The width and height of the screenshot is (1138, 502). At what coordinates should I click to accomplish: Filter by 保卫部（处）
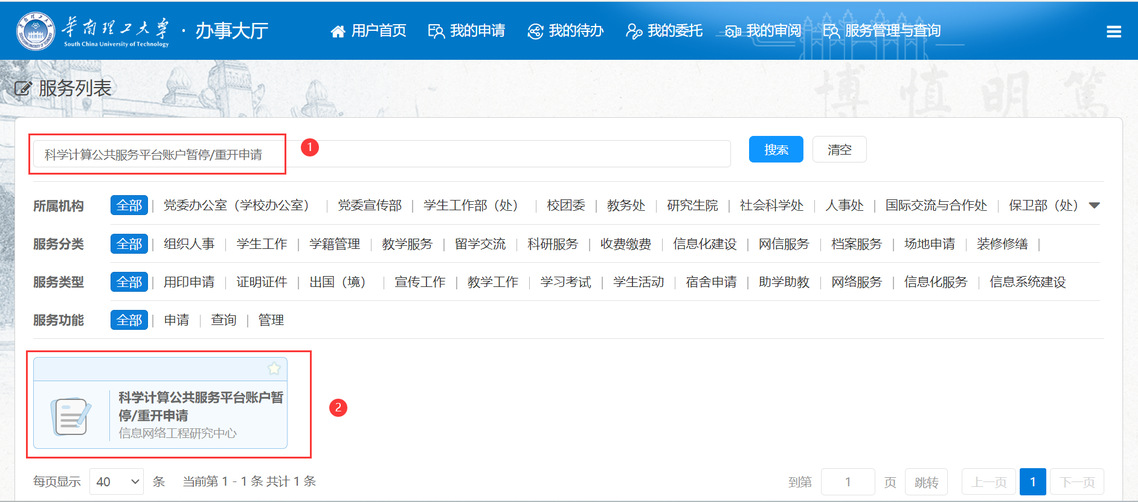(x=1044, y=205)
